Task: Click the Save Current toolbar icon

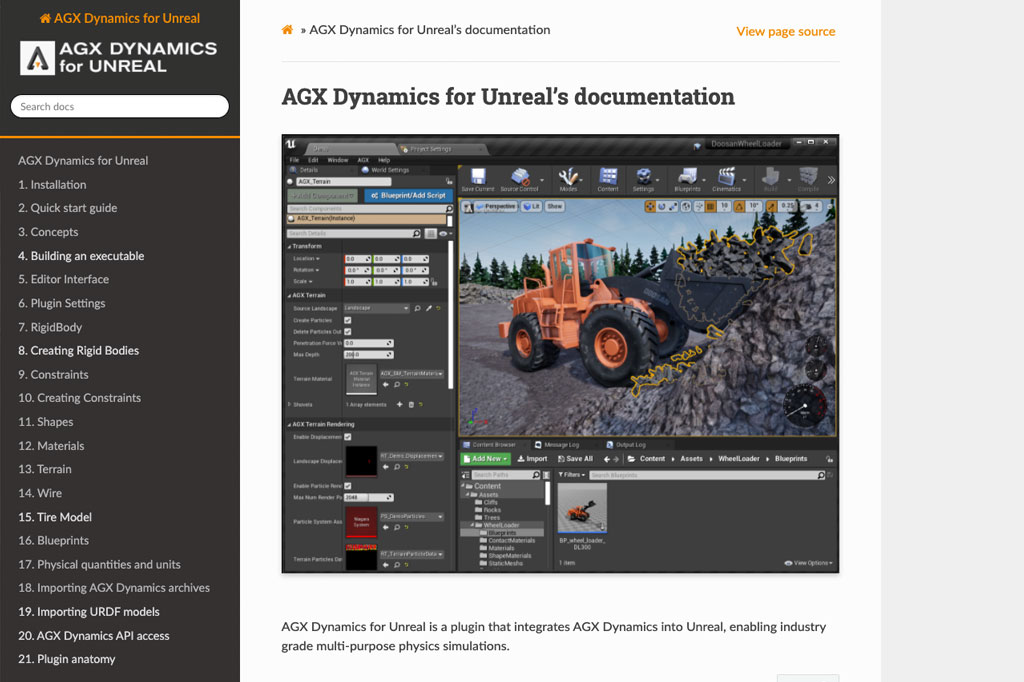Action: tap(478, 177)
